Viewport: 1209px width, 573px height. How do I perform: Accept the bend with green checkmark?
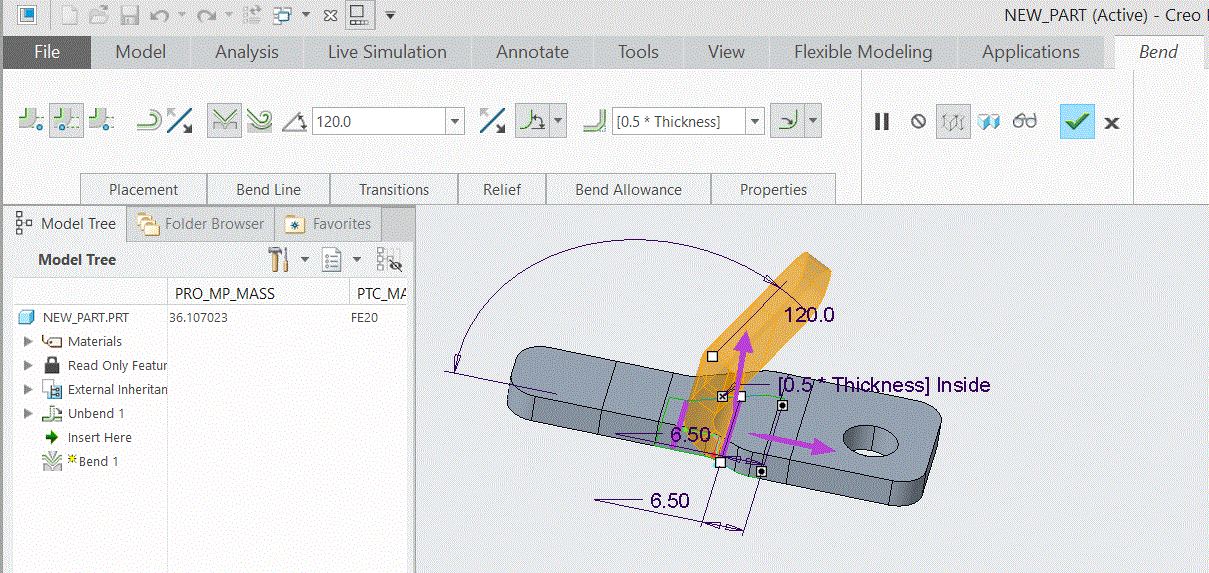(1077, 121)
